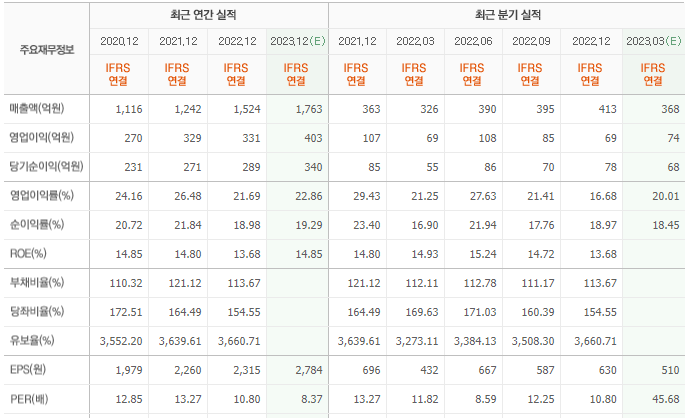Image resolution: width=688 pixels, height=418 pixels.
Task: Click estimated operating profit 403
Action: [313, 138]
